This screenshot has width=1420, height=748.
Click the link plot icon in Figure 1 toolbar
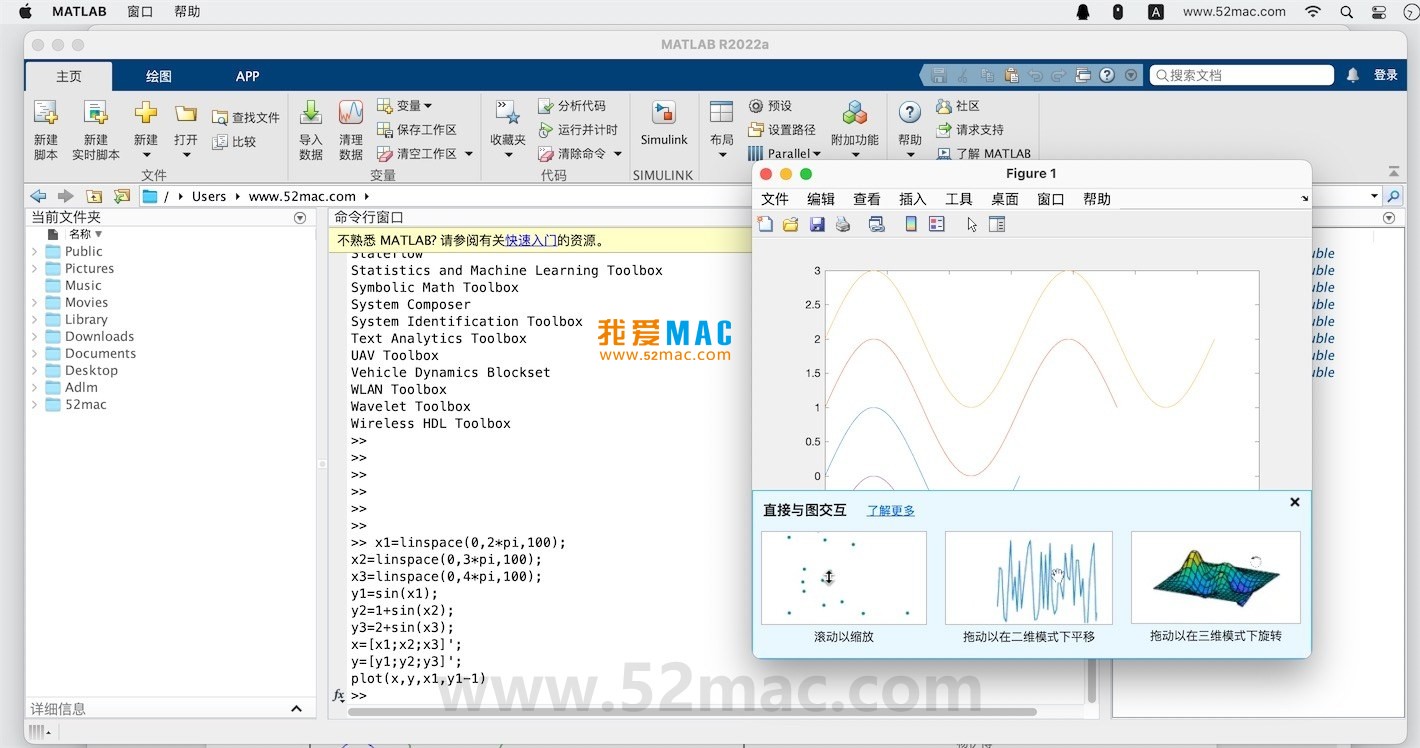(877, 224)
